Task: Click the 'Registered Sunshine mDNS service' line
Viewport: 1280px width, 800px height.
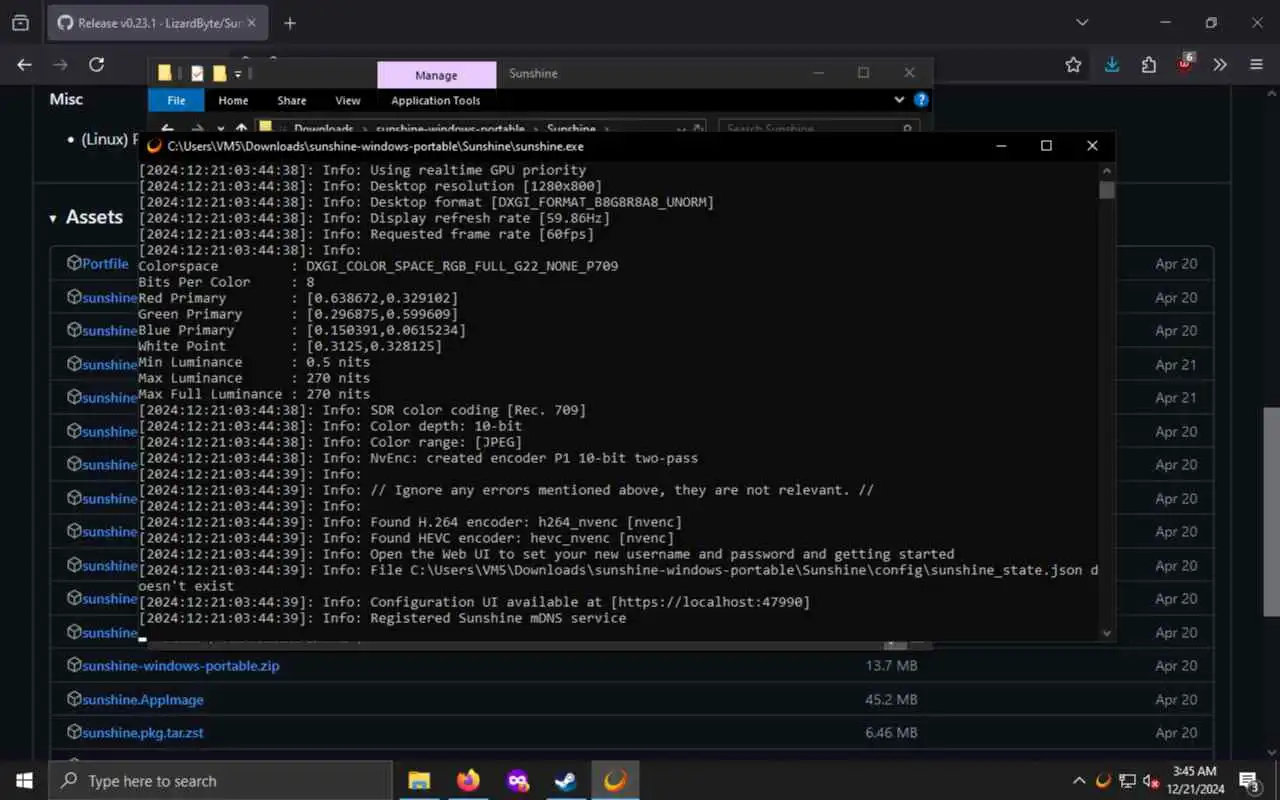Action: pyautogui.click(x=382, y=618)
